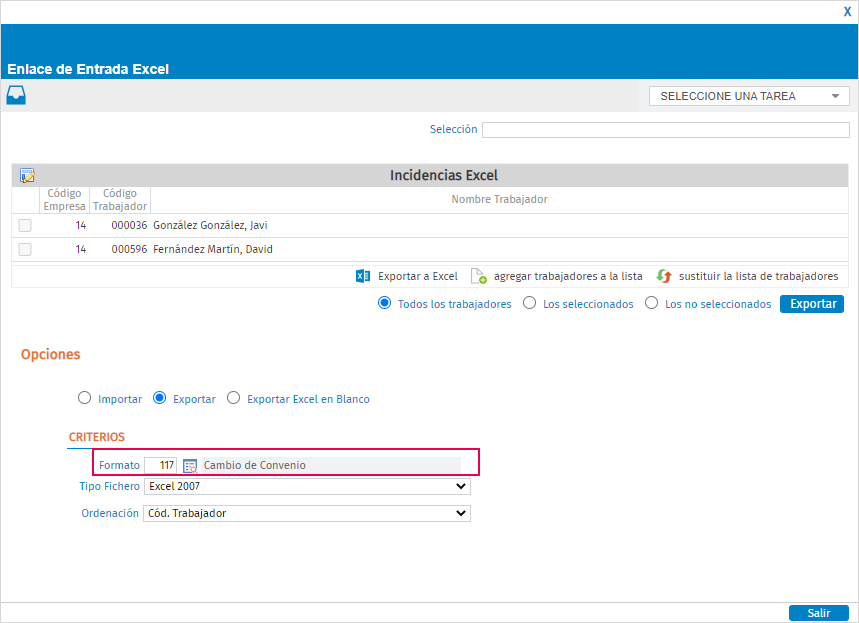This screenshot has width=859, height=623.
Task: Click the green-red arrows sustituir lista icon
Action: tap(664, 276)
